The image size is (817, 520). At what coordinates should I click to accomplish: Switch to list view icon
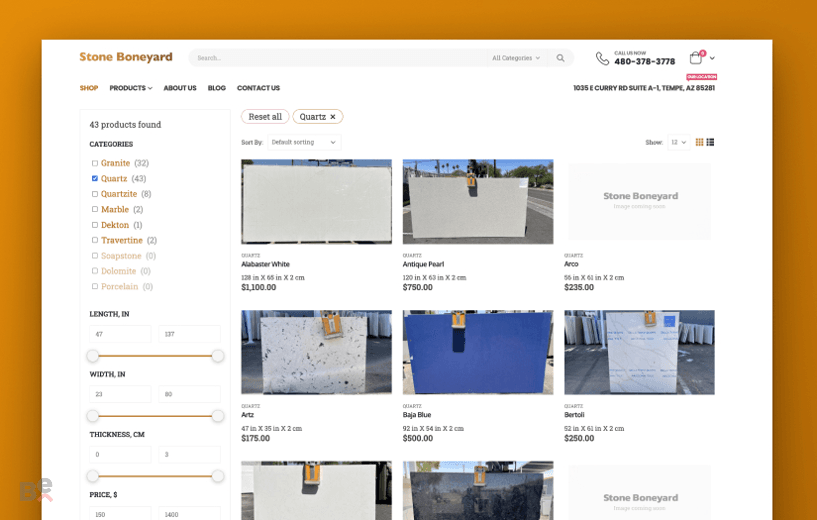click(x=710, y=142)
